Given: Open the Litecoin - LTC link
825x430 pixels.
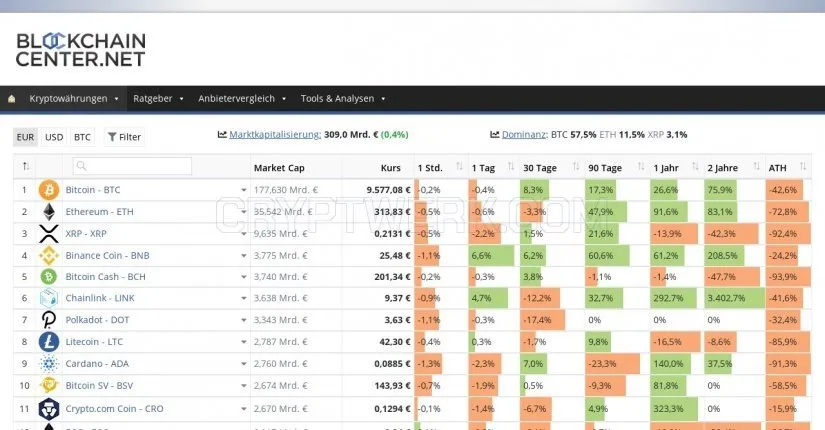Looking at the screenshot, I should pos(94,342).
